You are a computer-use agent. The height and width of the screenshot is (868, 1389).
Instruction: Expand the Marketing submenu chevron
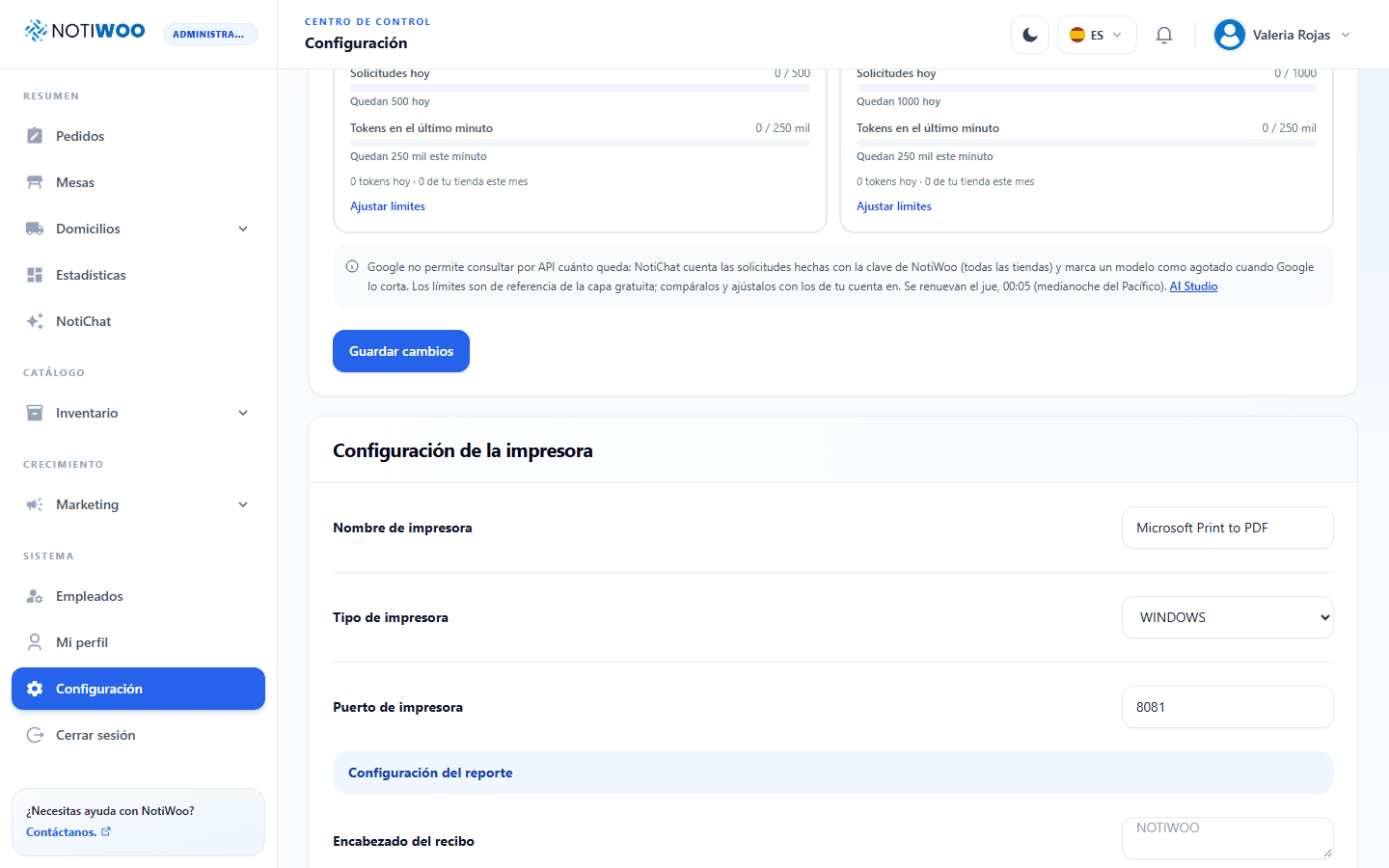tap(243, 504)
